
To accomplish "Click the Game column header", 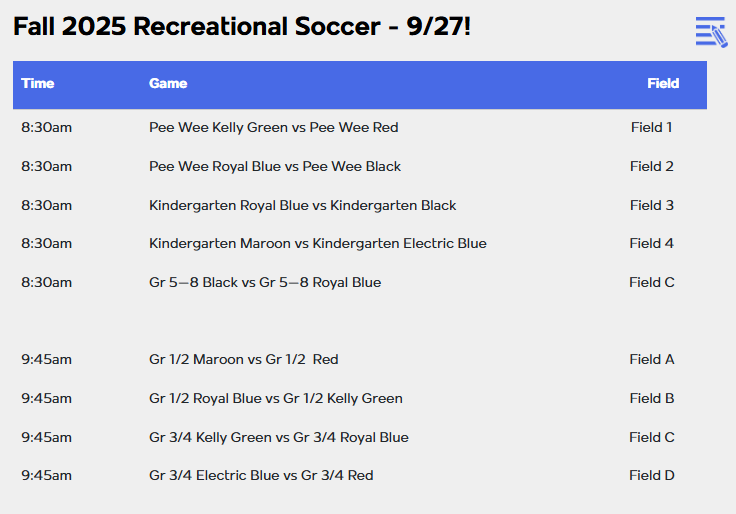I will 168,84.
